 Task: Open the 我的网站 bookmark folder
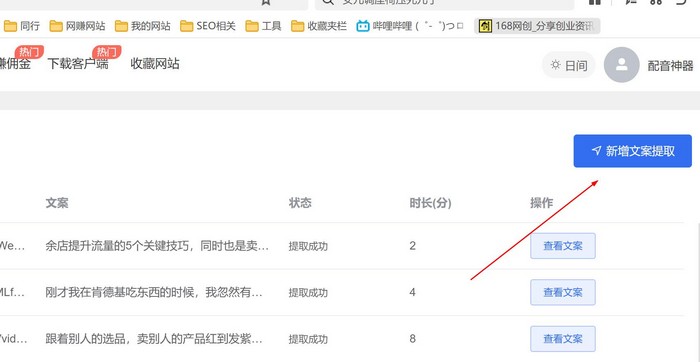pyautogui.click(x=142, y=26)
